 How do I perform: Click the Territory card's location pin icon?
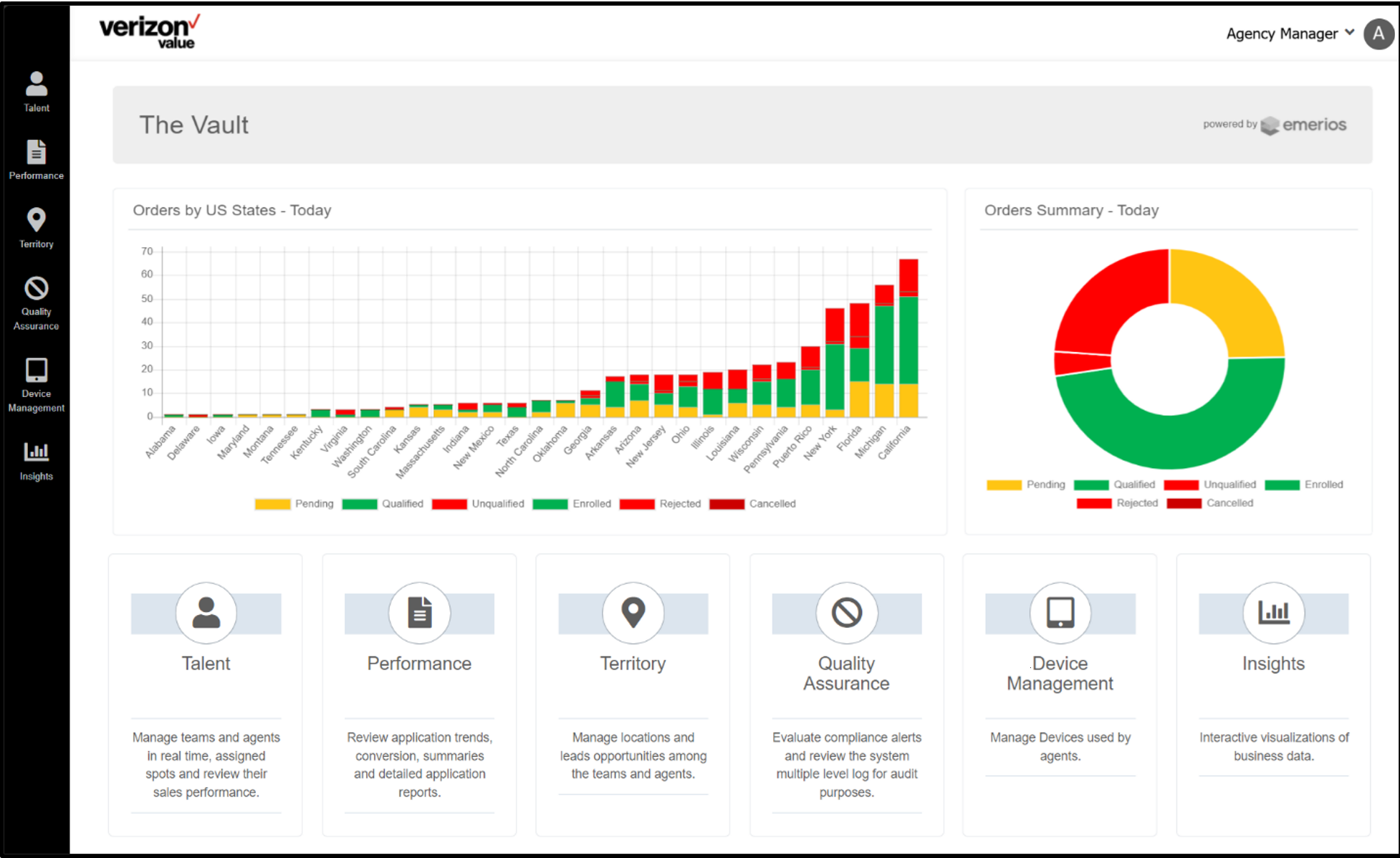point(633,613)
